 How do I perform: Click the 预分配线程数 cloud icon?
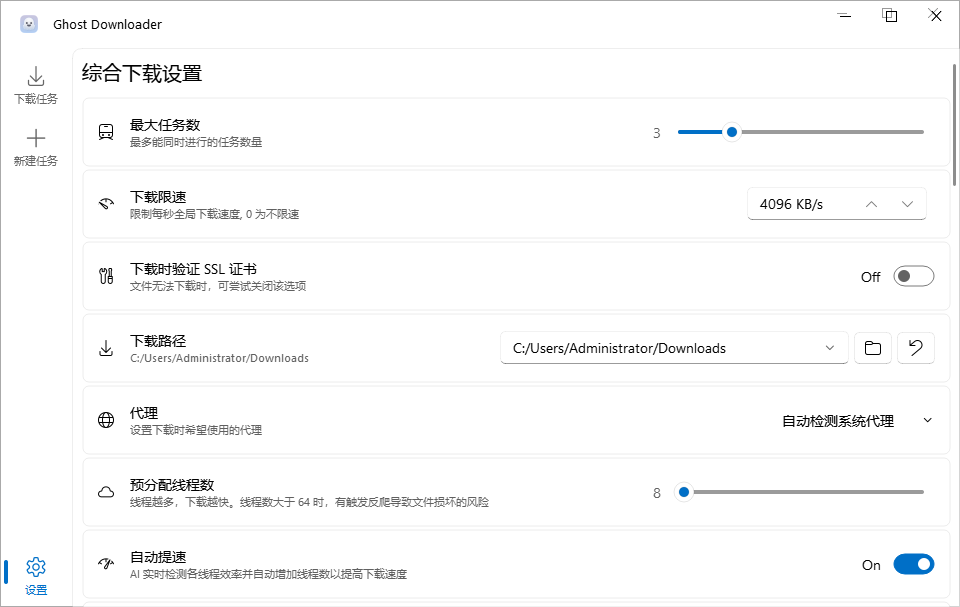coord(106,491)
